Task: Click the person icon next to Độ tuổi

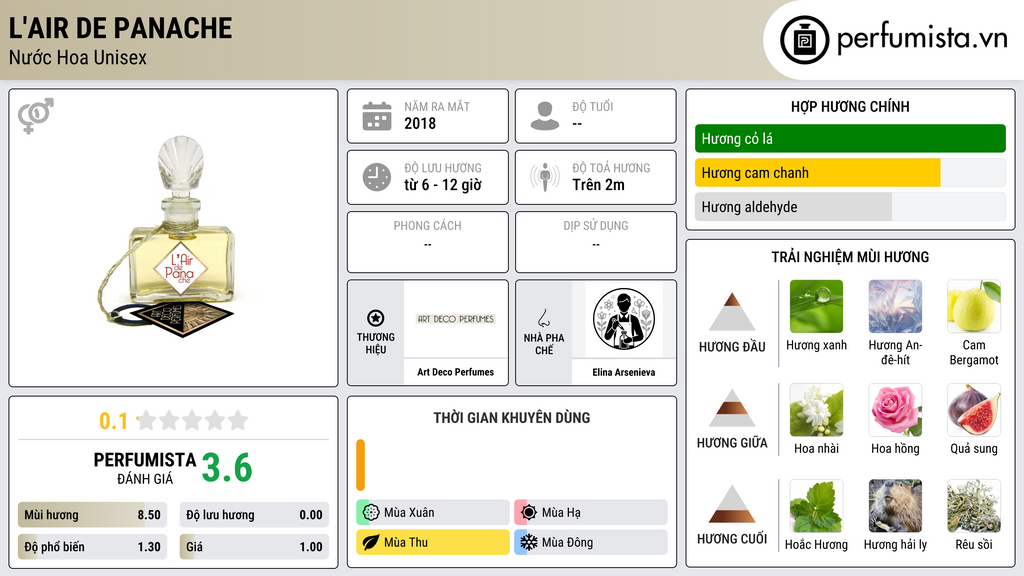Action: coord(545,116)
